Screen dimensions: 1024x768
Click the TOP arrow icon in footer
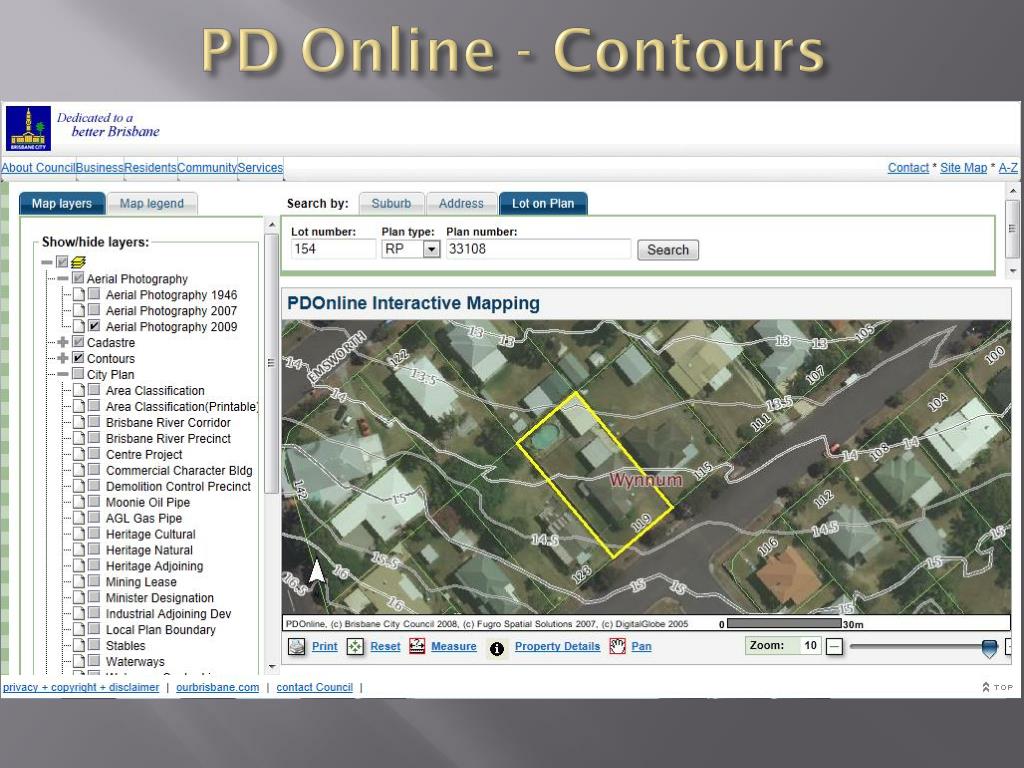point(985,687)
